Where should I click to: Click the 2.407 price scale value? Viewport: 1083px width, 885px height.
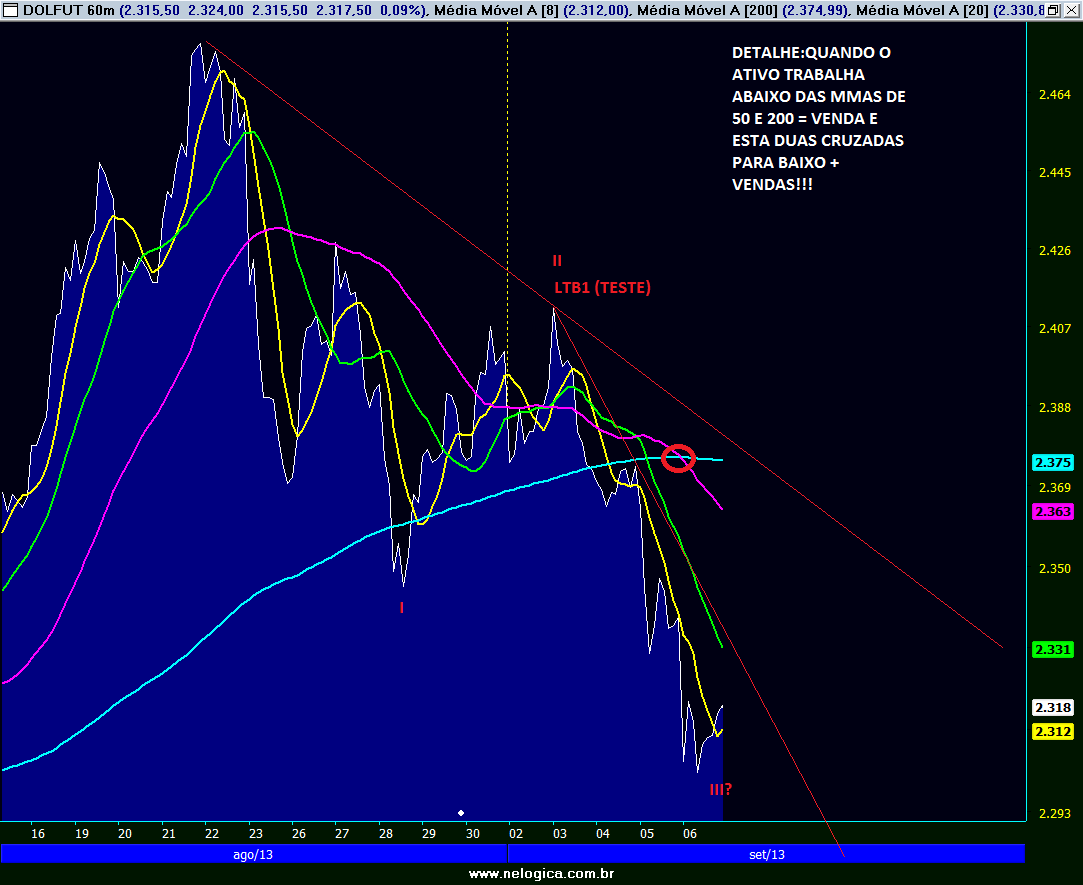coord(1055,328)
